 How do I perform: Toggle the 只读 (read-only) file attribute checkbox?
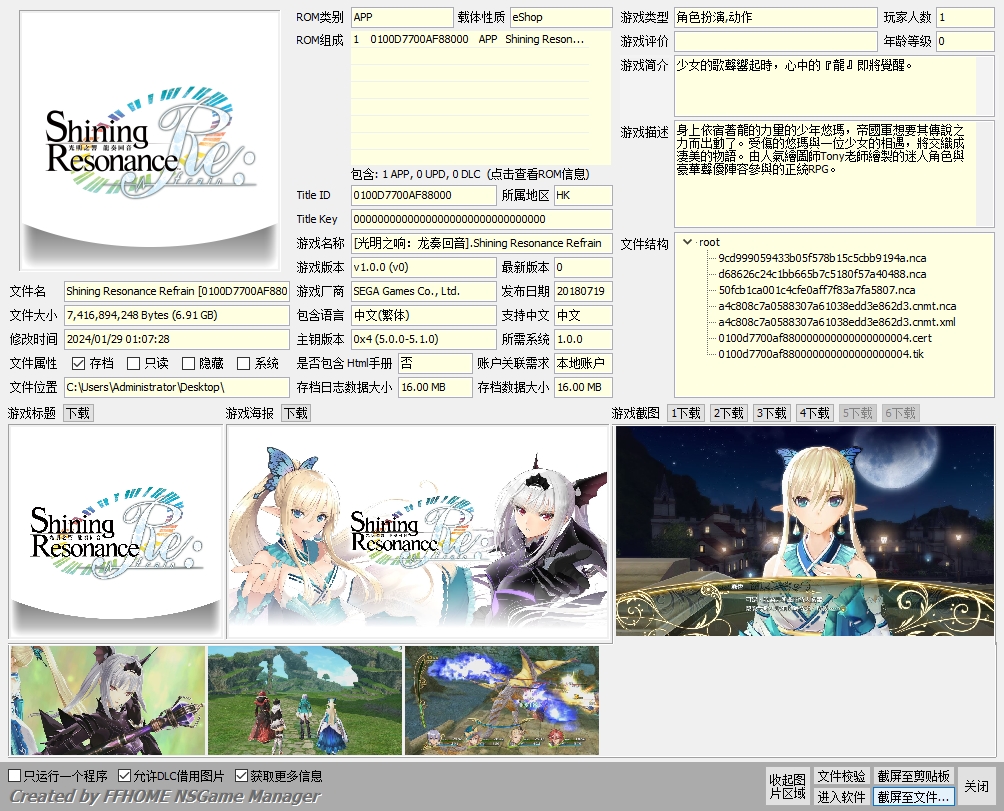(135, 363)
